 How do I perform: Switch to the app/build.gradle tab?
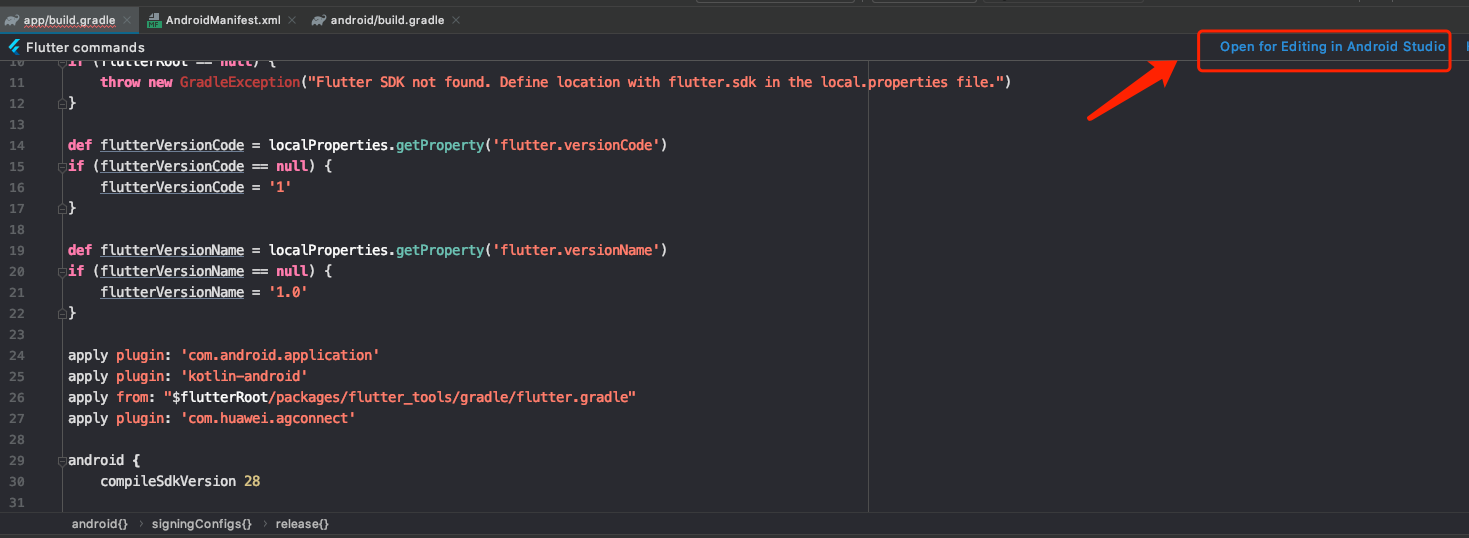point(69,20)
